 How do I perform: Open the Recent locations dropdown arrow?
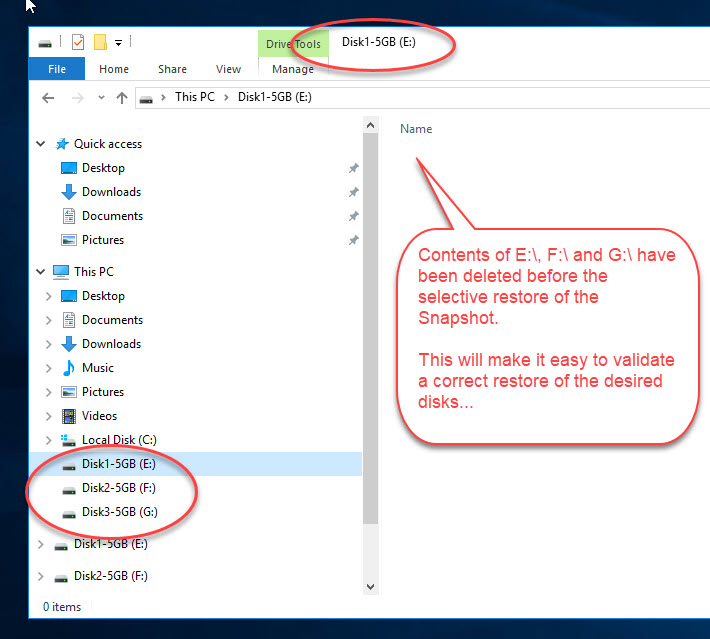100,98
